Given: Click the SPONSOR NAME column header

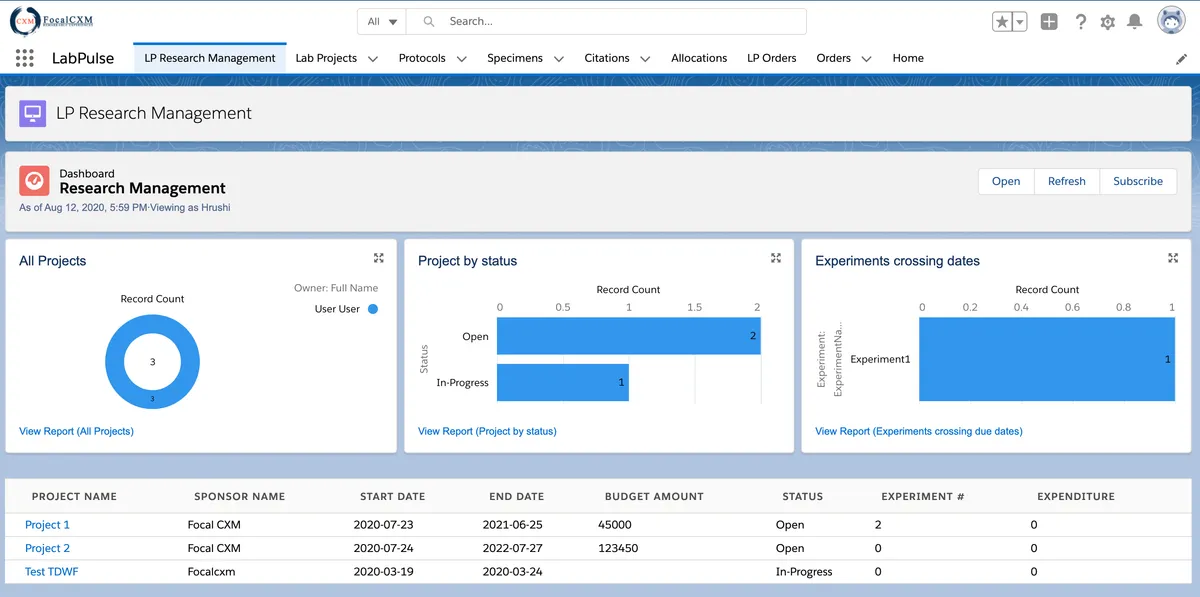Looking at the screenshot, I should tap(239, 496).
